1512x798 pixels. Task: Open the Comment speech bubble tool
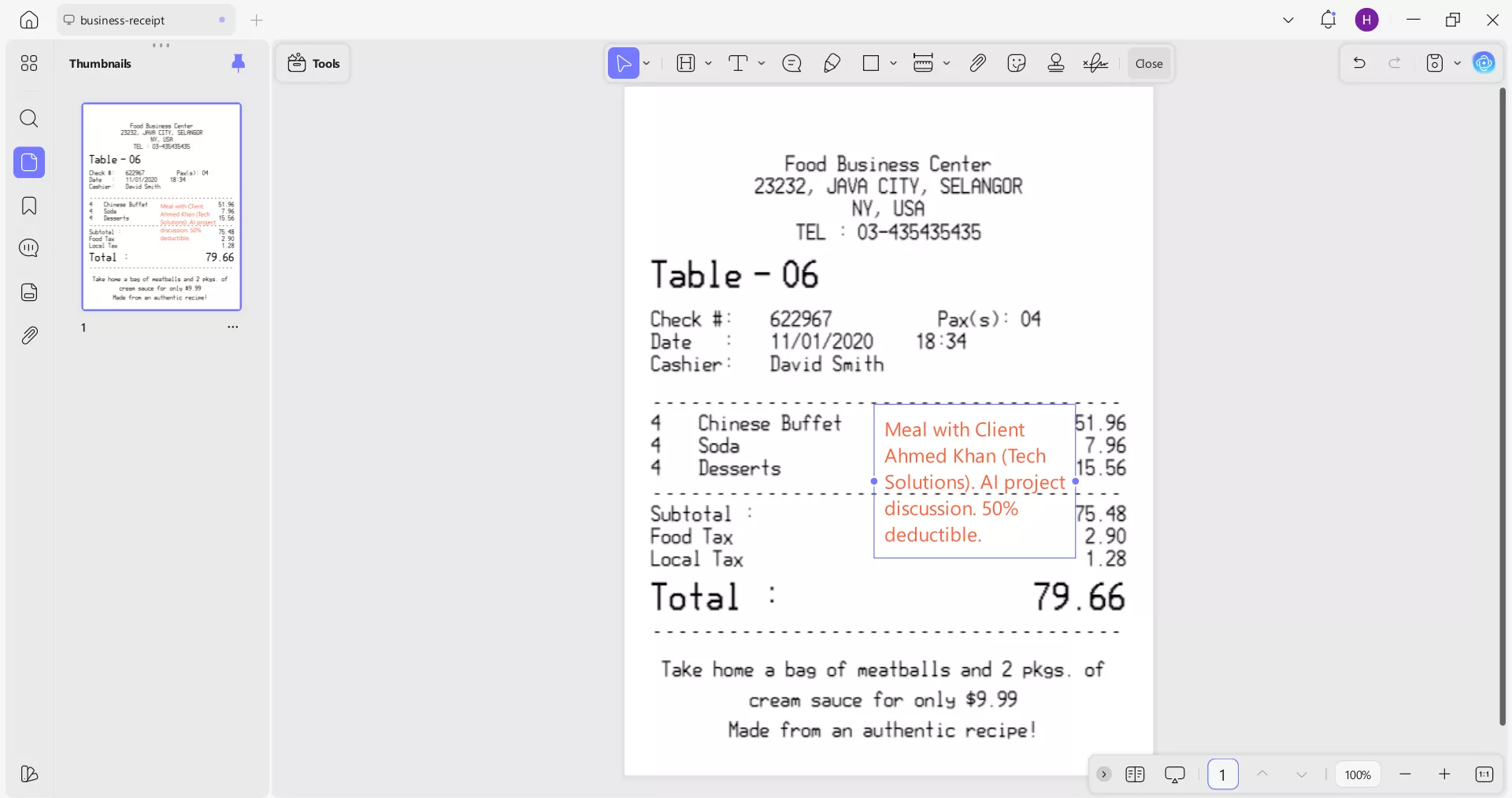(x=792, y=63)
